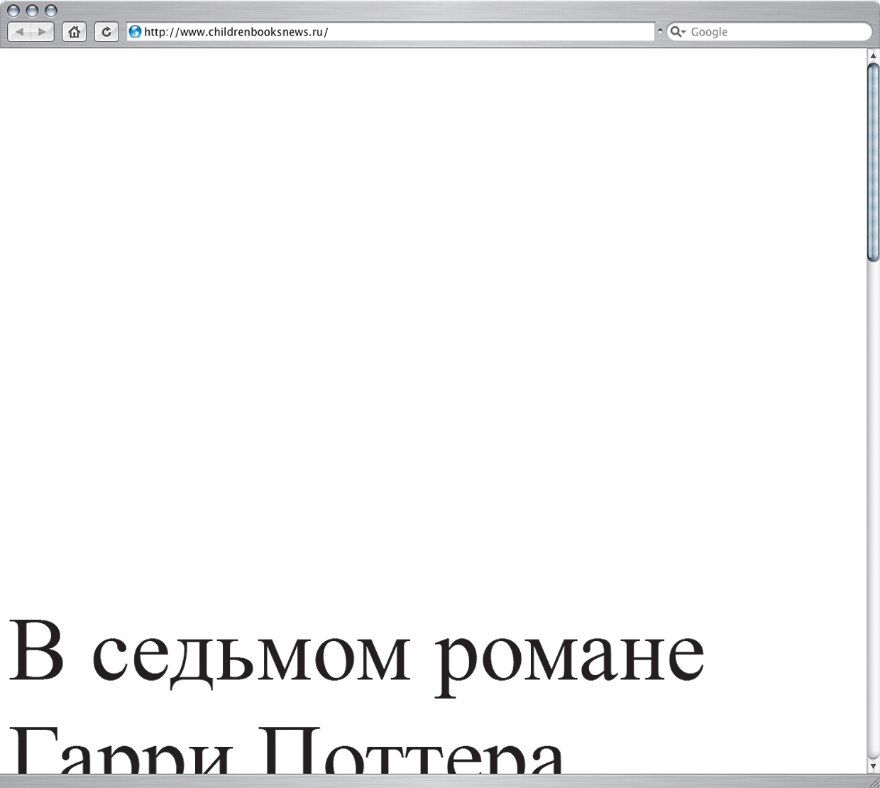Click the small snapback arrow beside address bar
The width and height of the screenshot is (880, 788).
click(x=660, y=31)
